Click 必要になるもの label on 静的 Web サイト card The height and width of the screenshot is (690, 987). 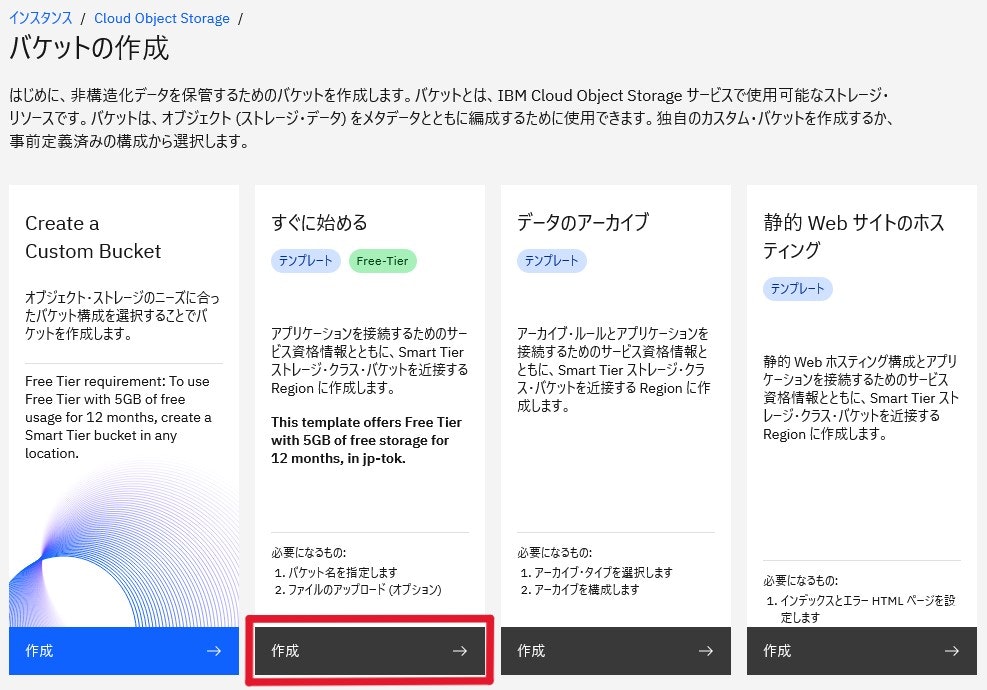(x=801, y=580)
